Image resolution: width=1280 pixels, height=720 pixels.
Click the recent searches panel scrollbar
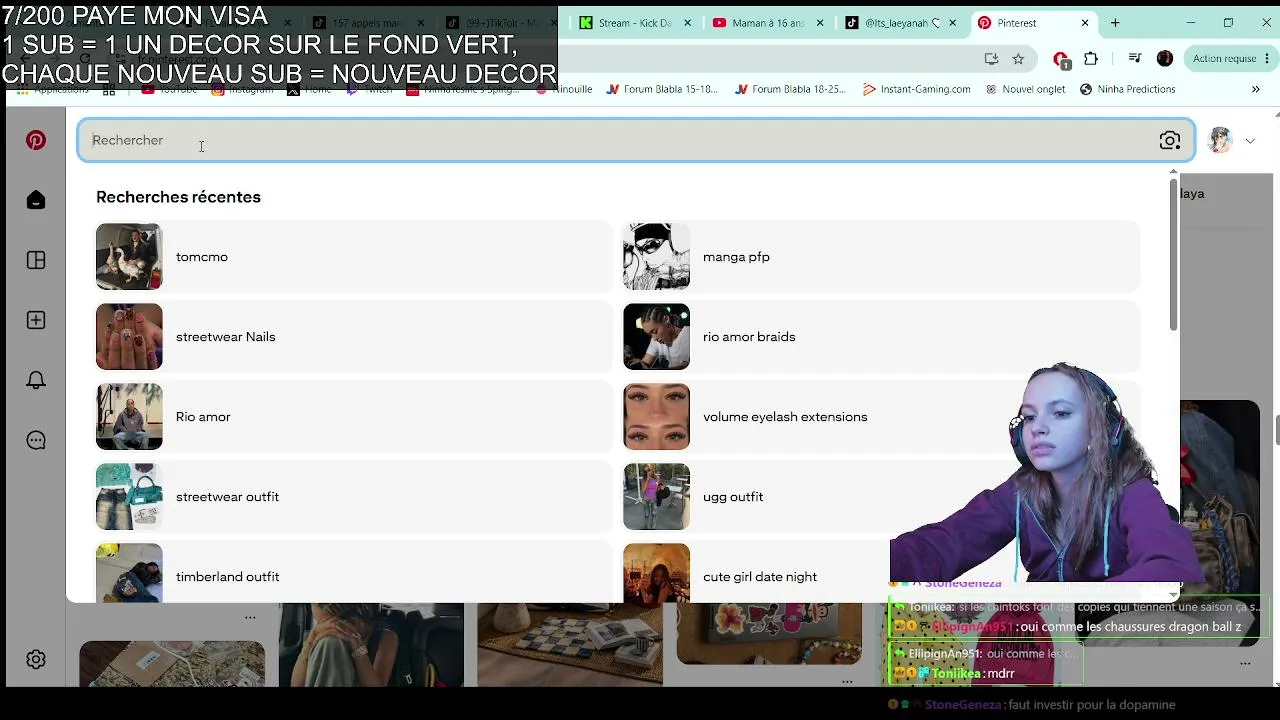[1173, 257]
